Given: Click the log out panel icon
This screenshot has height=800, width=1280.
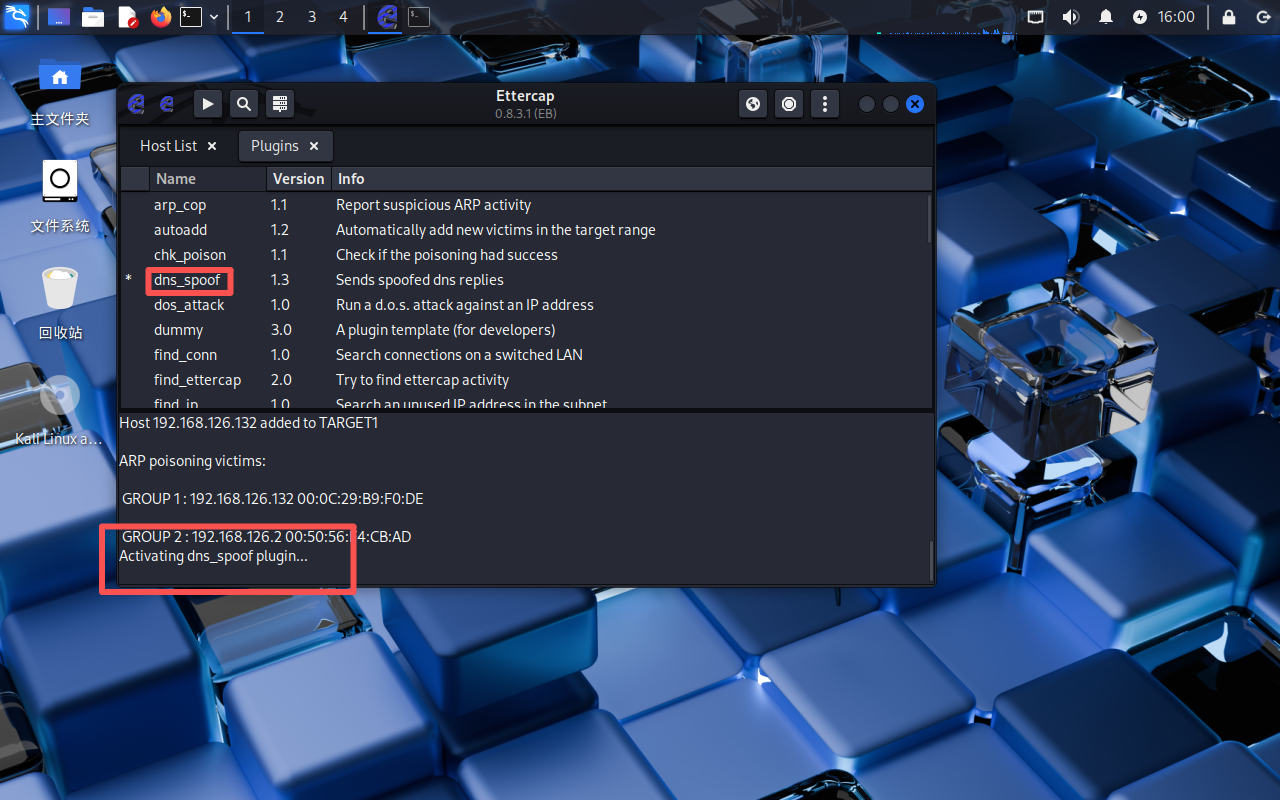Looking at the screenshot, I should [x=1262, y=17].
